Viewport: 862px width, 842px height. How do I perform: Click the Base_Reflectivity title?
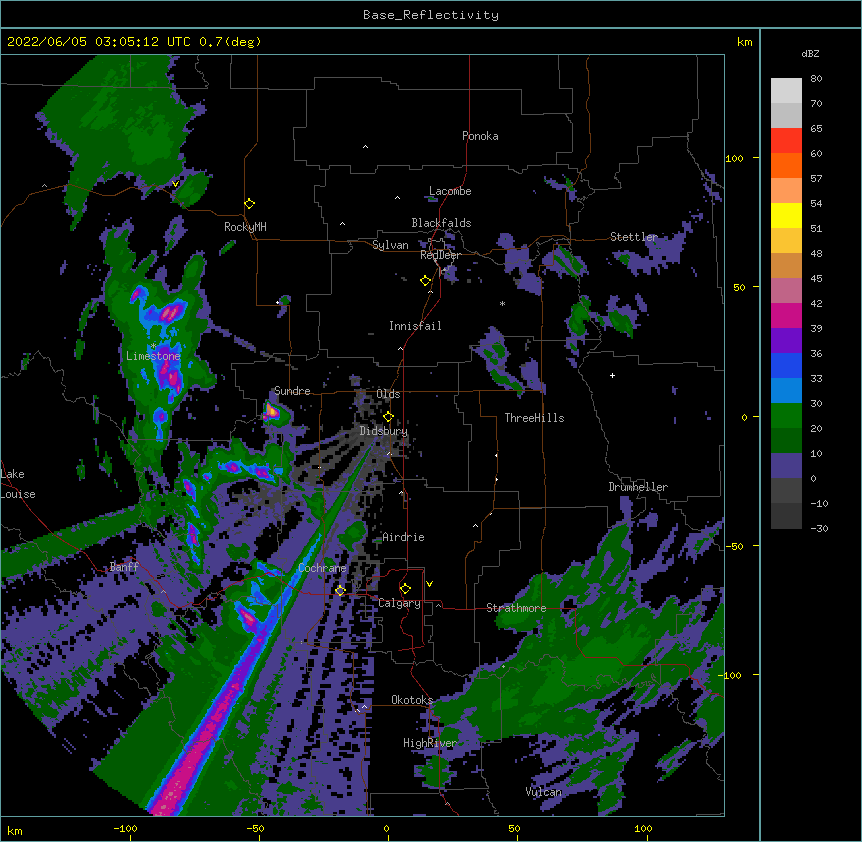[x=431, y=15]
